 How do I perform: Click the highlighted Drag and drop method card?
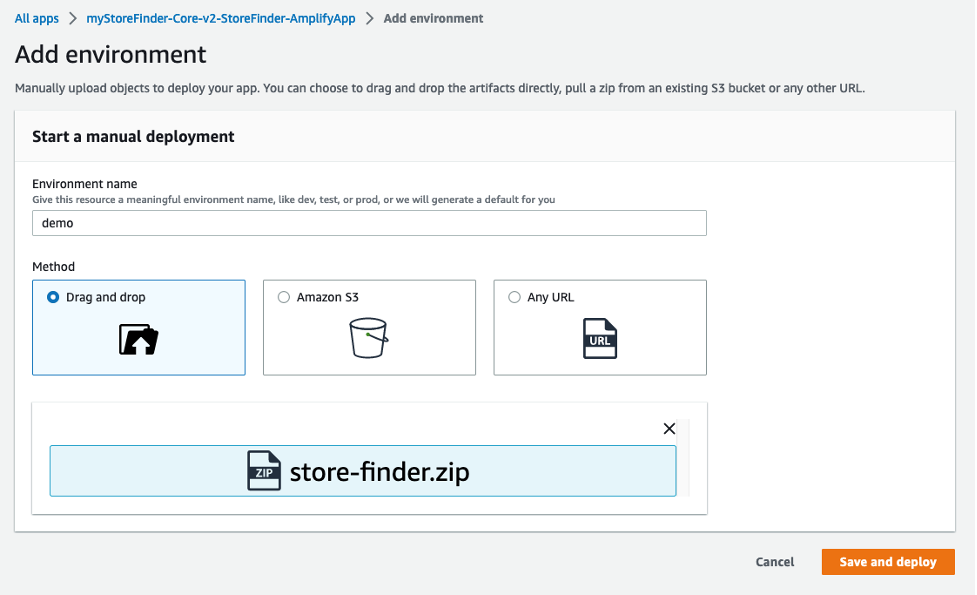point(138,327)
